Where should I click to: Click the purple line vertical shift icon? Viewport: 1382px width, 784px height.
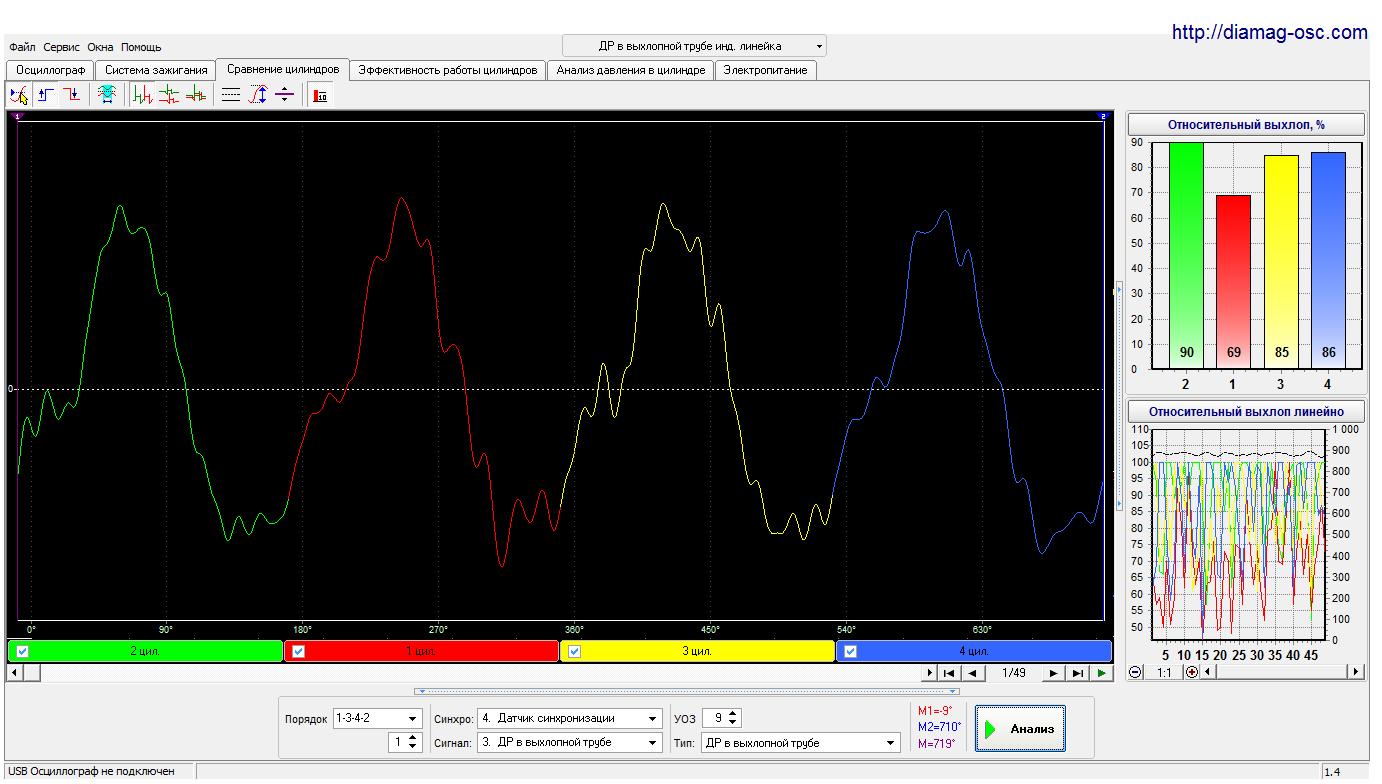point(284,95)
